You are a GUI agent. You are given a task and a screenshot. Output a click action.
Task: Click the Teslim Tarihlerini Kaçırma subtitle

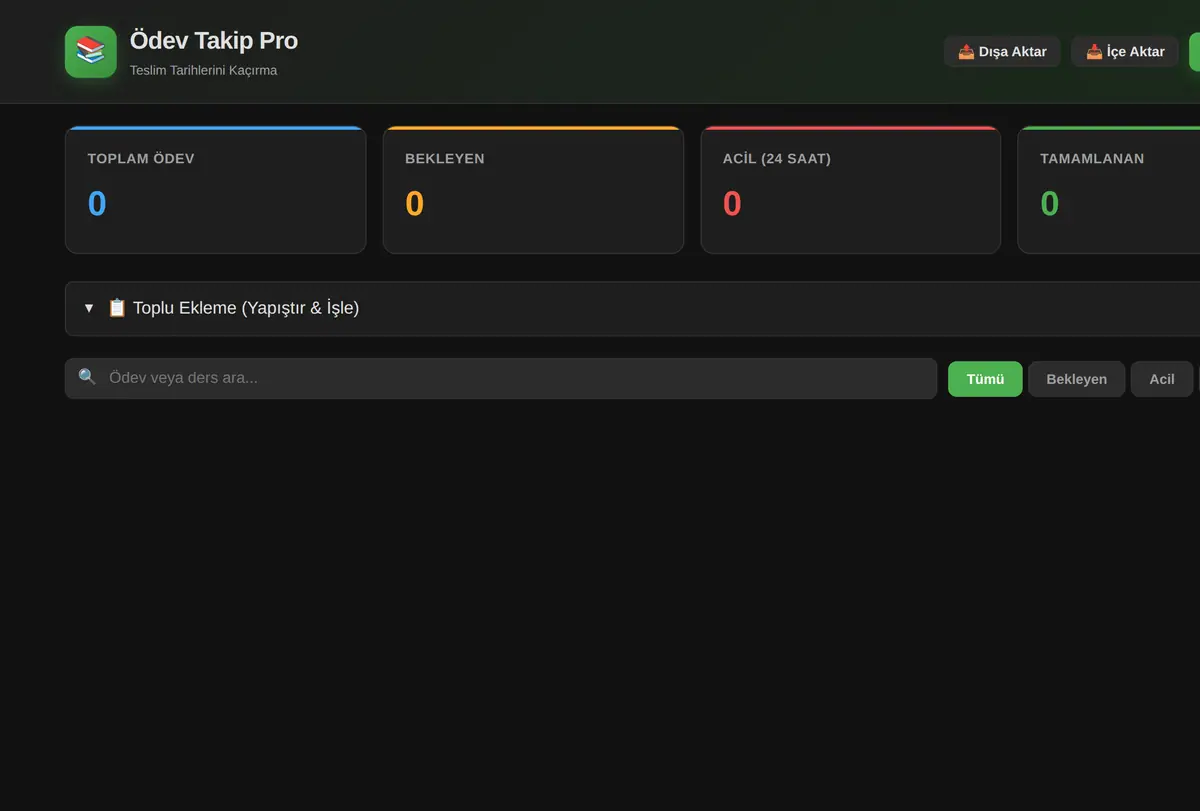203,70
